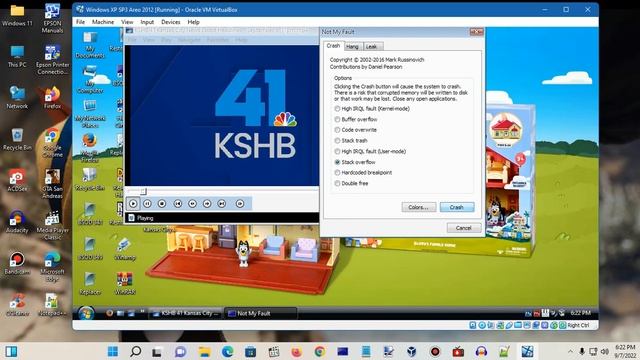Click the Windows 11 taskbar volume icon
Screen dimensions: 640x360
pos(605,351)
